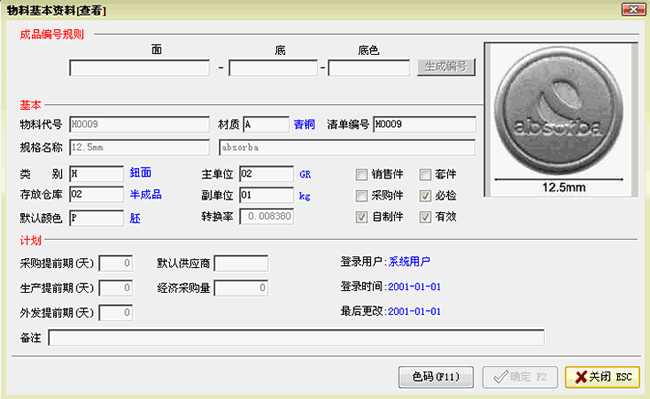Click the 规格名称 field showing 12.5mm
The width and height of the screenshot is (650, 399).
point(139,148)
